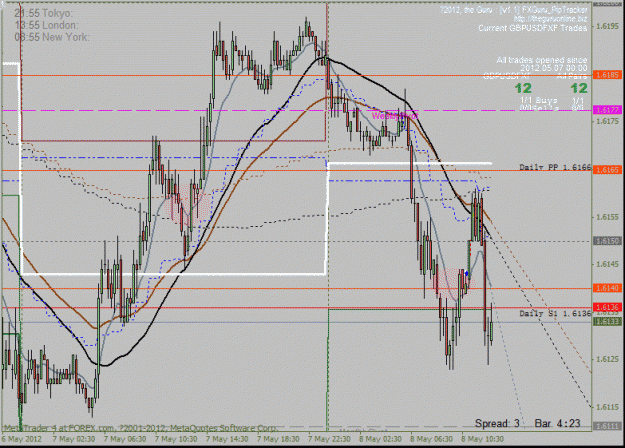Click the 'Daily PP 1.6166' label
The height and width of the screenshot is (448, 625).
(555, 167)
